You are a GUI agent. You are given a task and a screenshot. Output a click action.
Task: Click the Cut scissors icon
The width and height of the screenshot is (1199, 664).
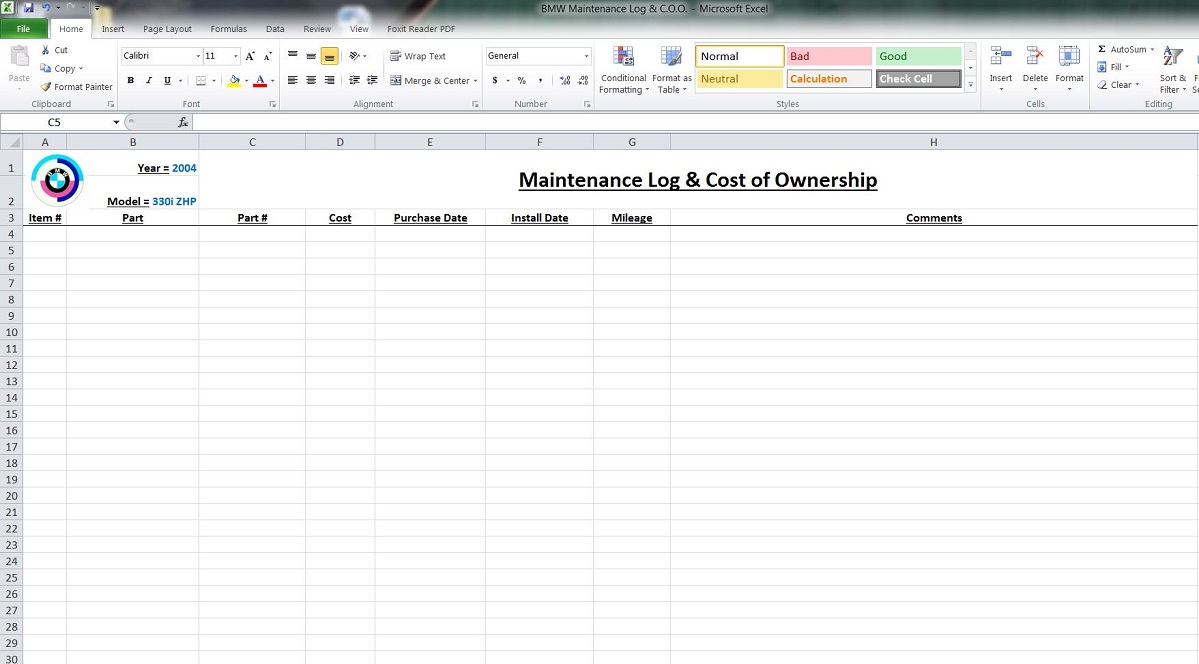click(x=45, y=50)
